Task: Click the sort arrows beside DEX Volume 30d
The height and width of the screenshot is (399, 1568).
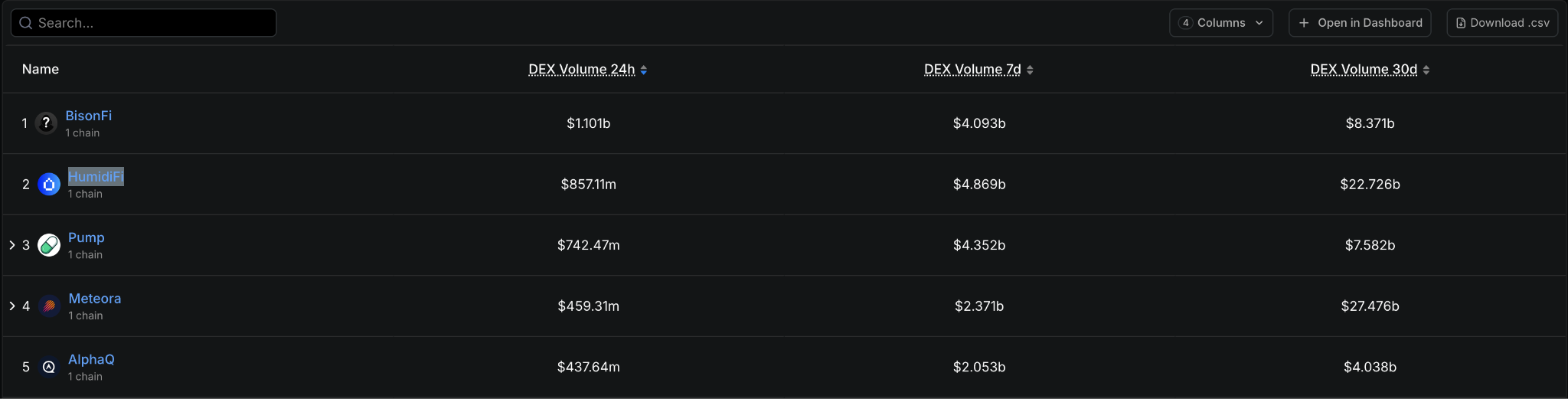Action: [1426, 70]
